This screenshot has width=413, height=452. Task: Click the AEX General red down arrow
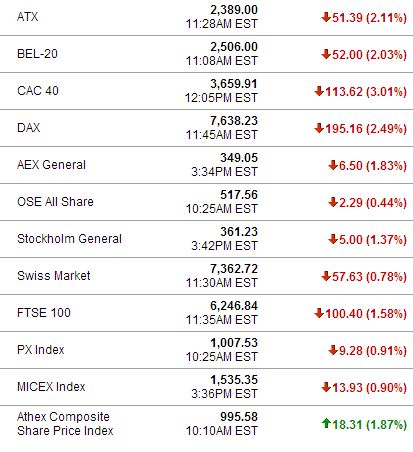(x=333, y=165)
